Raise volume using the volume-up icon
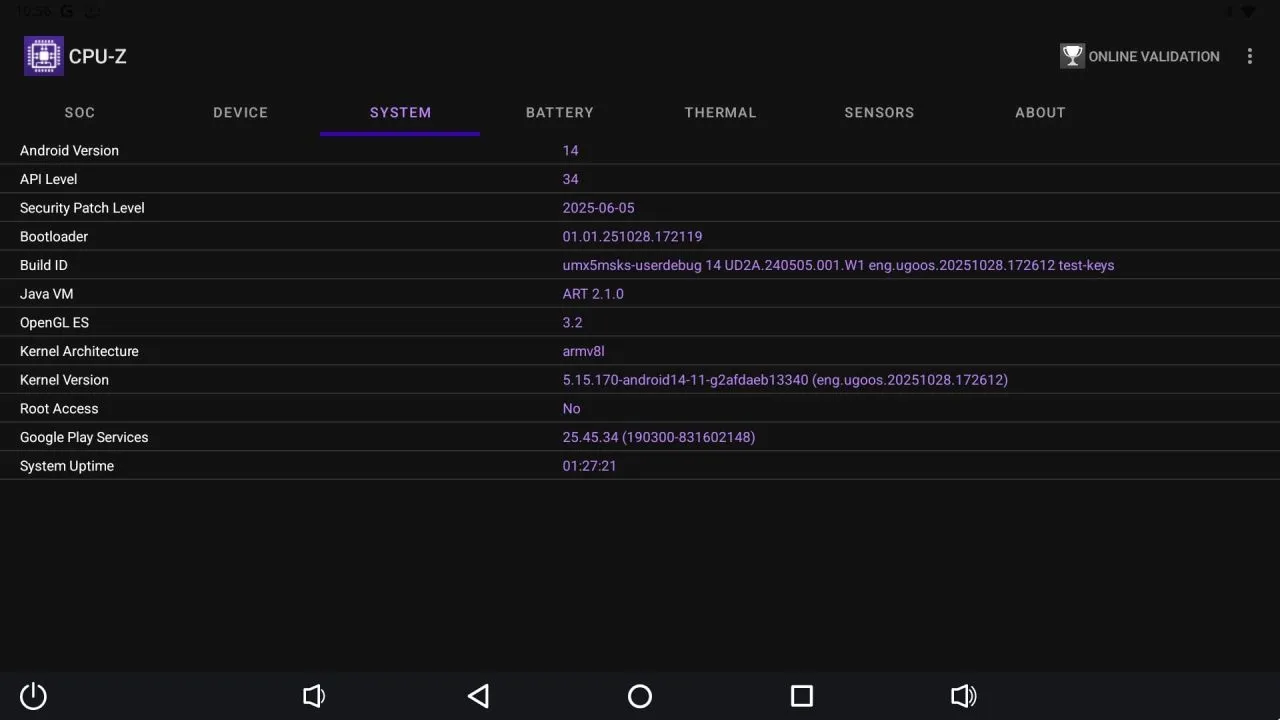 click(x=963, y=696)
